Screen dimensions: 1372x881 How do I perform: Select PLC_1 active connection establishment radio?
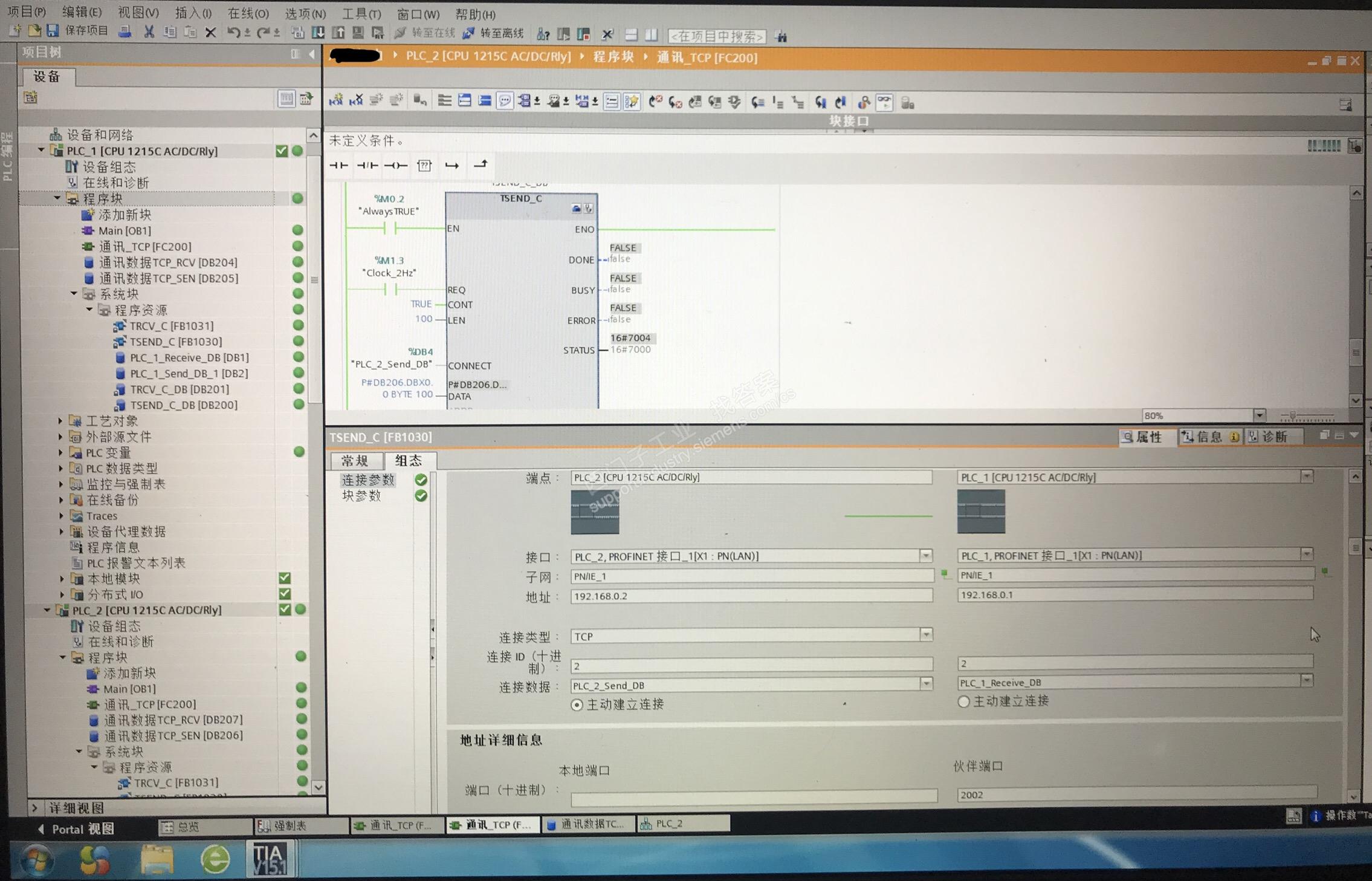[x=964, y=701]
